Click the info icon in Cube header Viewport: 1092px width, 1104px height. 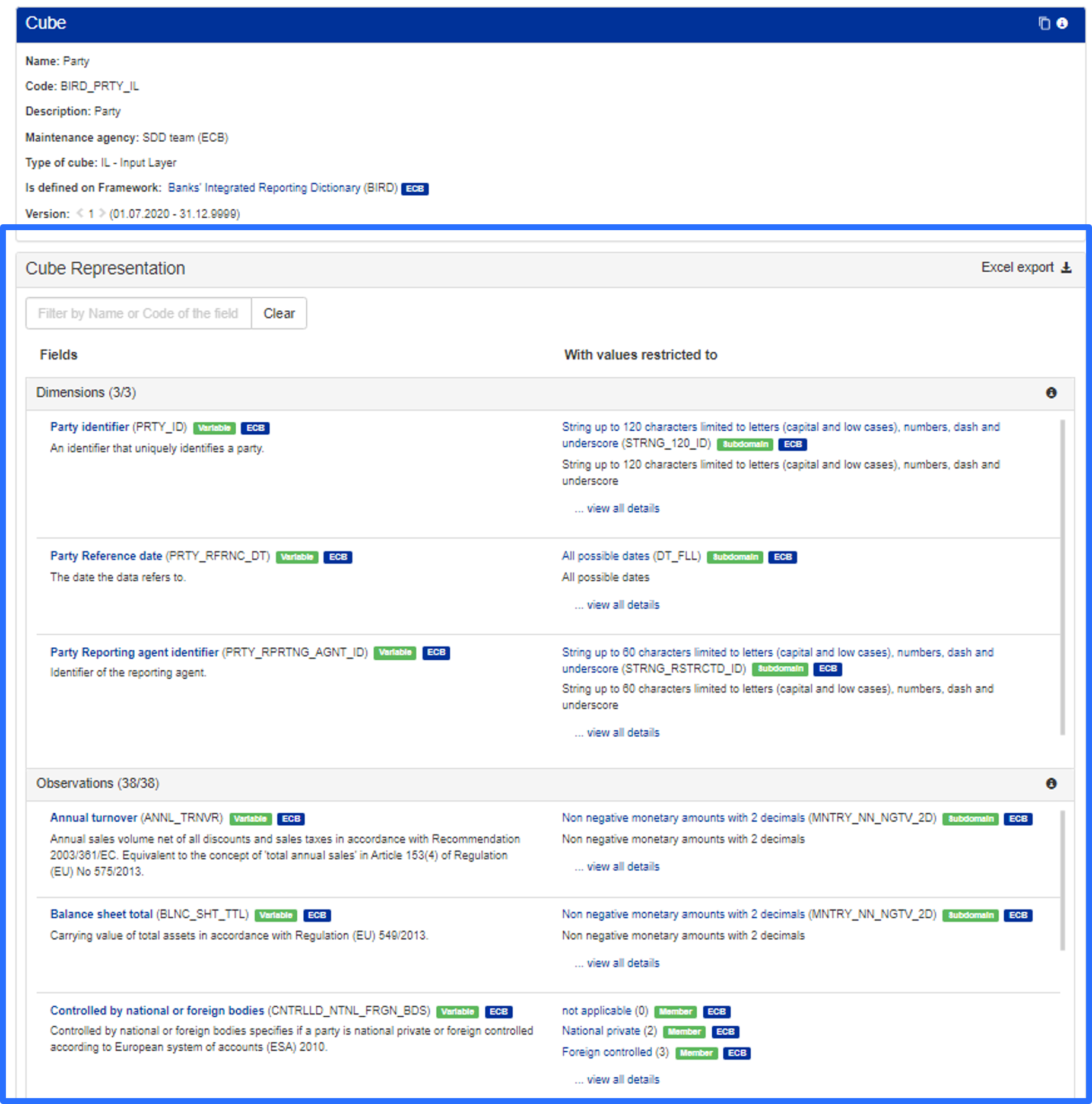pos(1062,23)
